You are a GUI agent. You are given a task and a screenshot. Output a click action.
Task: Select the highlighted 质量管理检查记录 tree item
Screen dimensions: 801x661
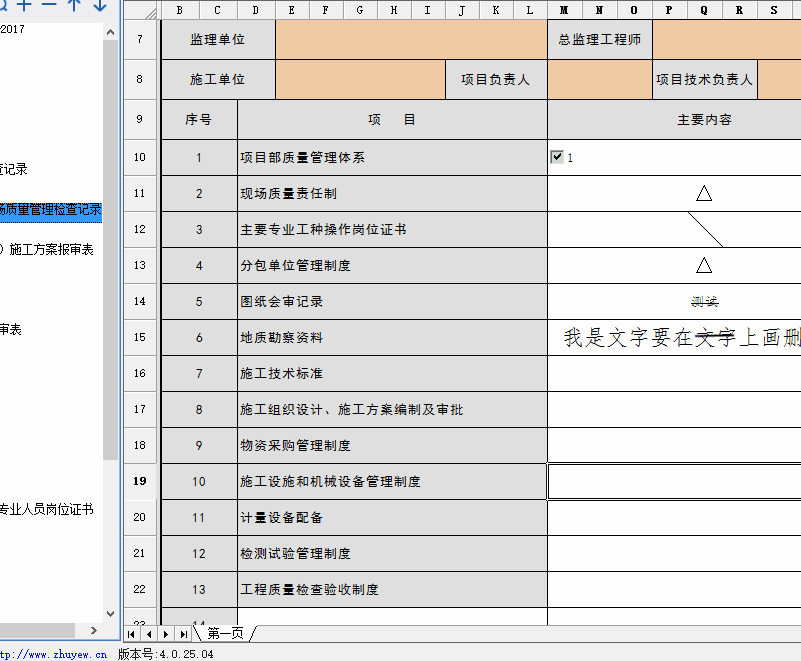[50, 210]
